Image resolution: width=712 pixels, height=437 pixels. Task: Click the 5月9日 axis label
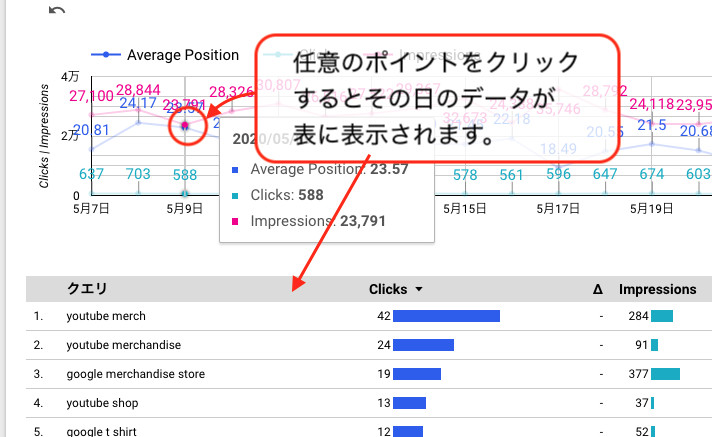[x=184, y=209]
